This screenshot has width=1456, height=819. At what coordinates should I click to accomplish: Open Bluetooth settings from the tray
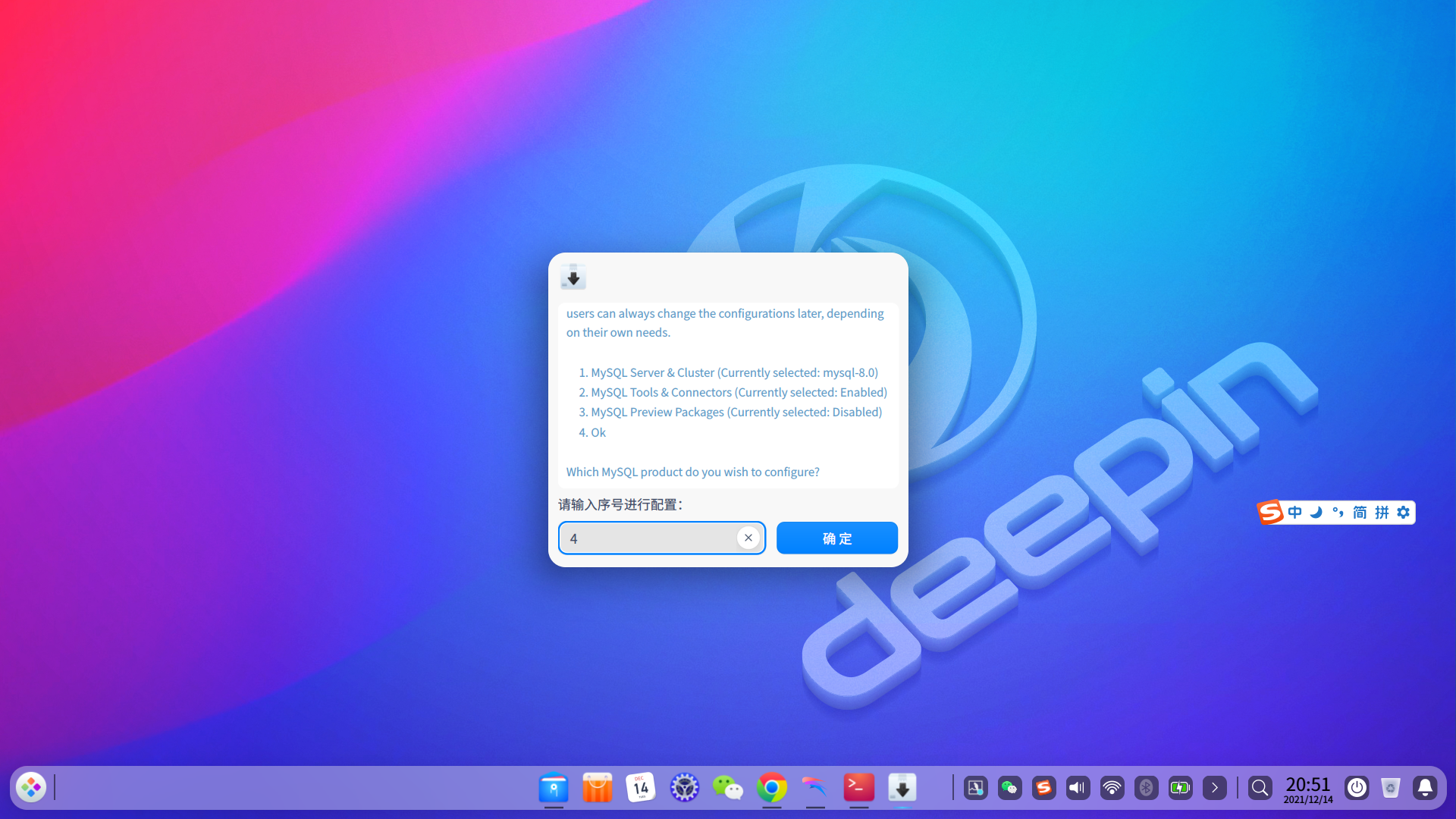[x=1145, y=788]
